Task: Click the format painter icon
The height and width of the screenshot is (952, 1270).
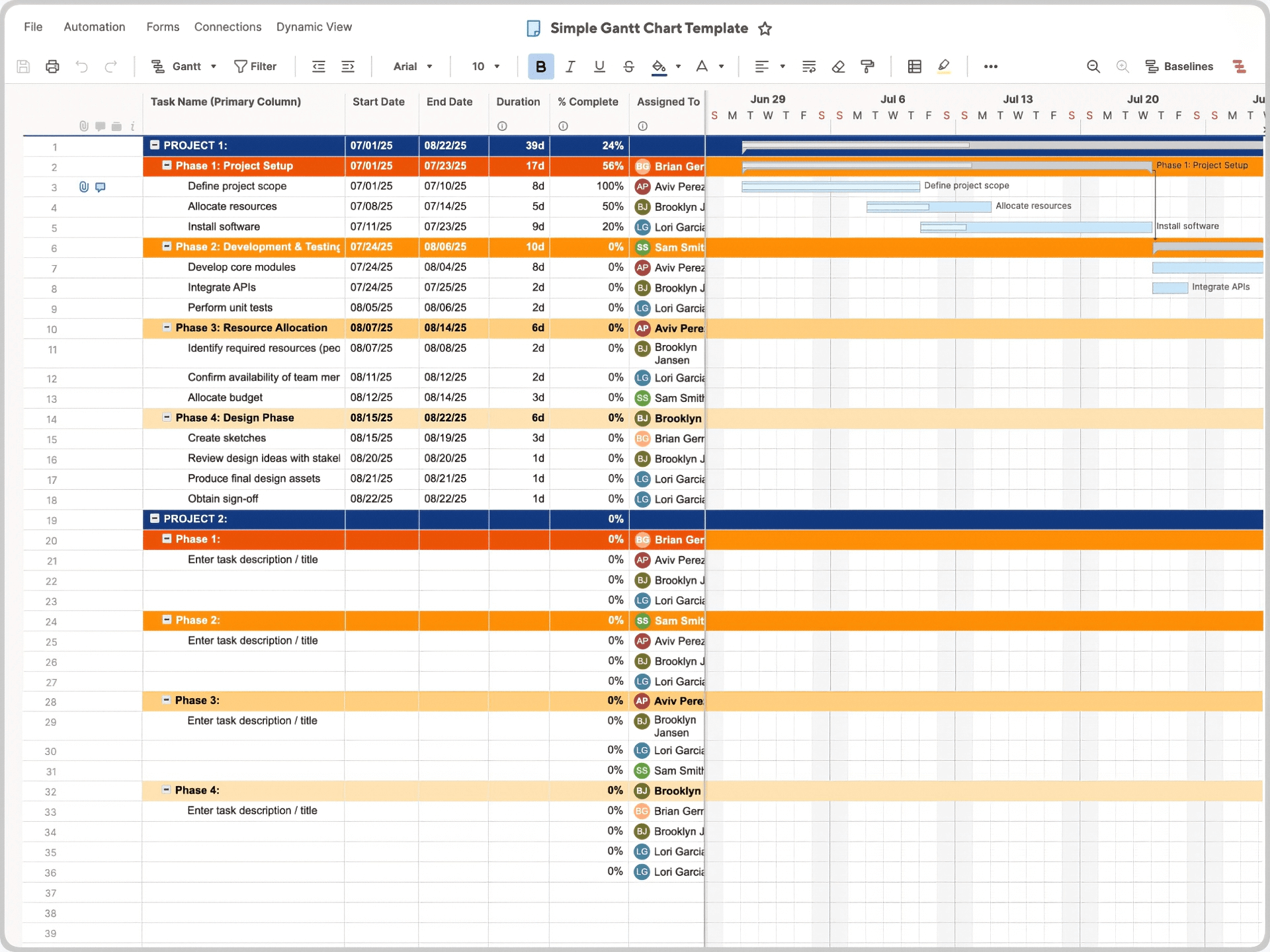Action: point(867,66)
